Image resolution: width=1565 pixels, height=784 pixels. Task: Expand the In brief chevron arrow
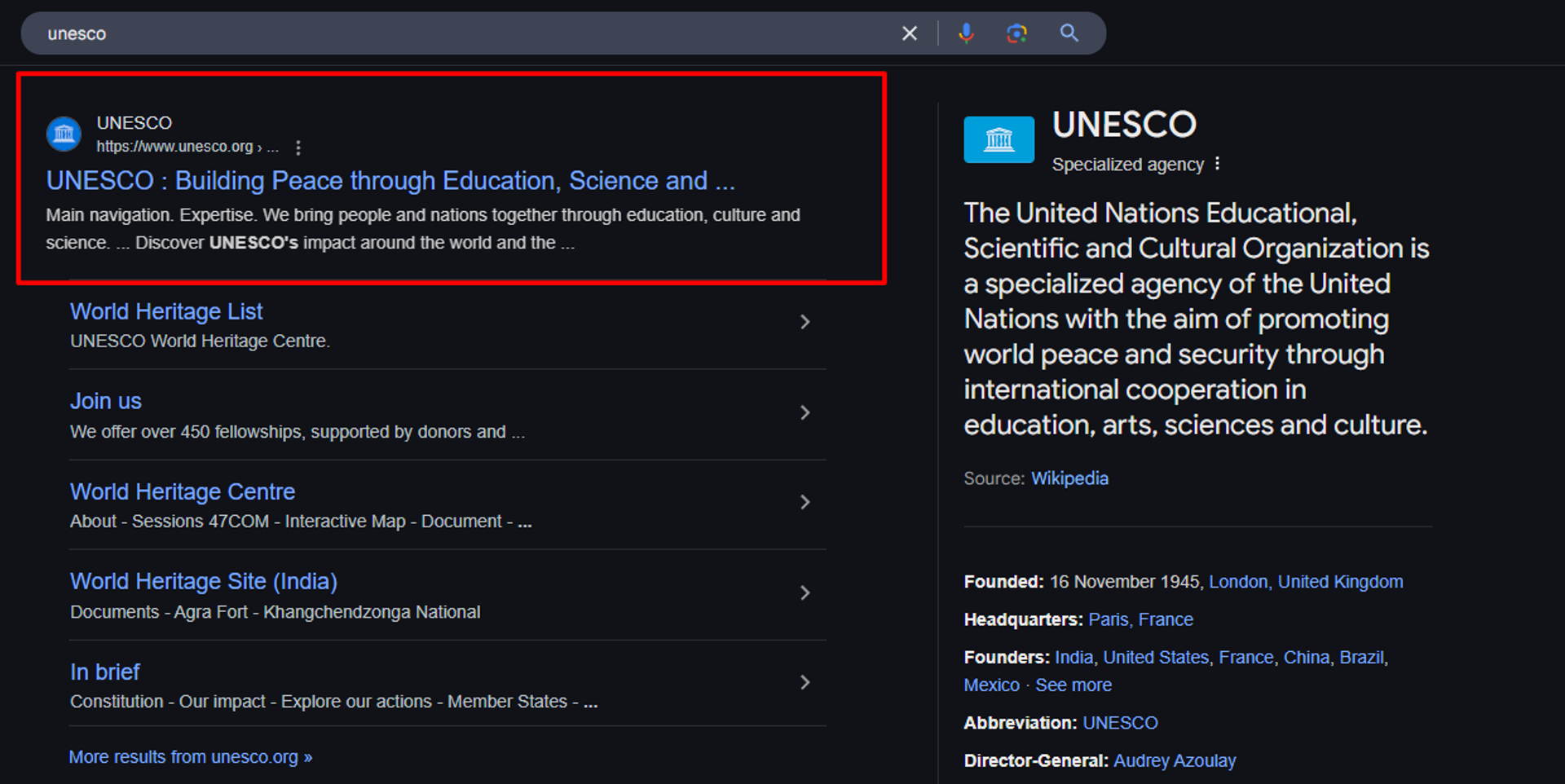pyautogui.click(x=805, y=682)
